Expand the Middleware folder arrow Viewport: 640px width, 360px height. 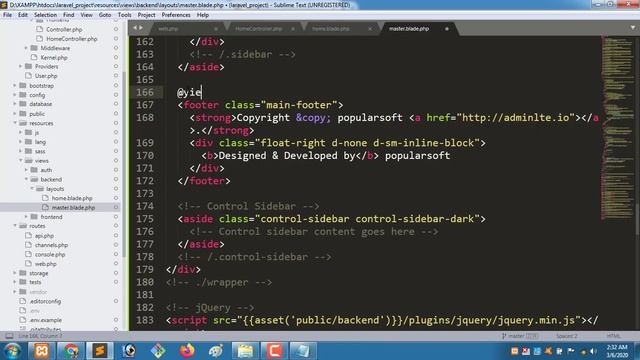click(x=26, y=48)
